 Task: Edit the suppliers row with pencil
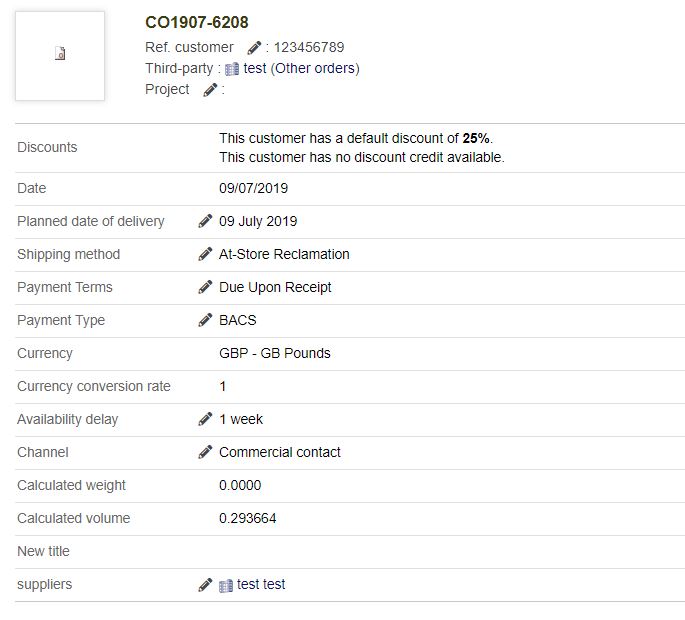pos(205,585)
